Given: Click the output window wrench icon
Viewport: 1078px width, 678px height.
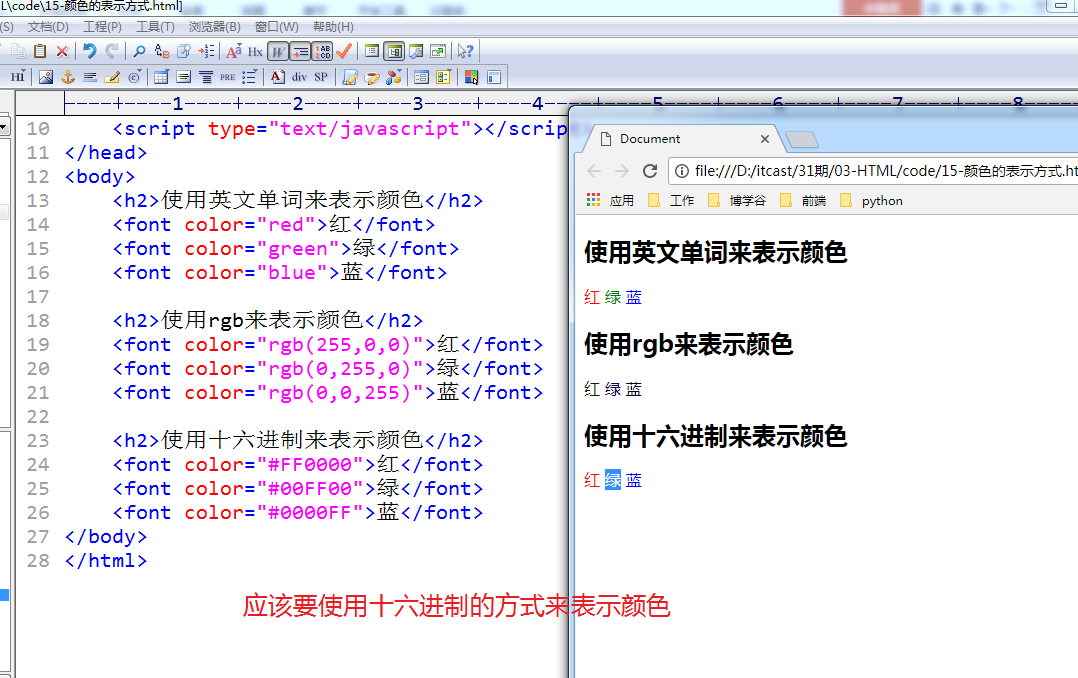Looking at the screenshot, I should pos(416,51).
